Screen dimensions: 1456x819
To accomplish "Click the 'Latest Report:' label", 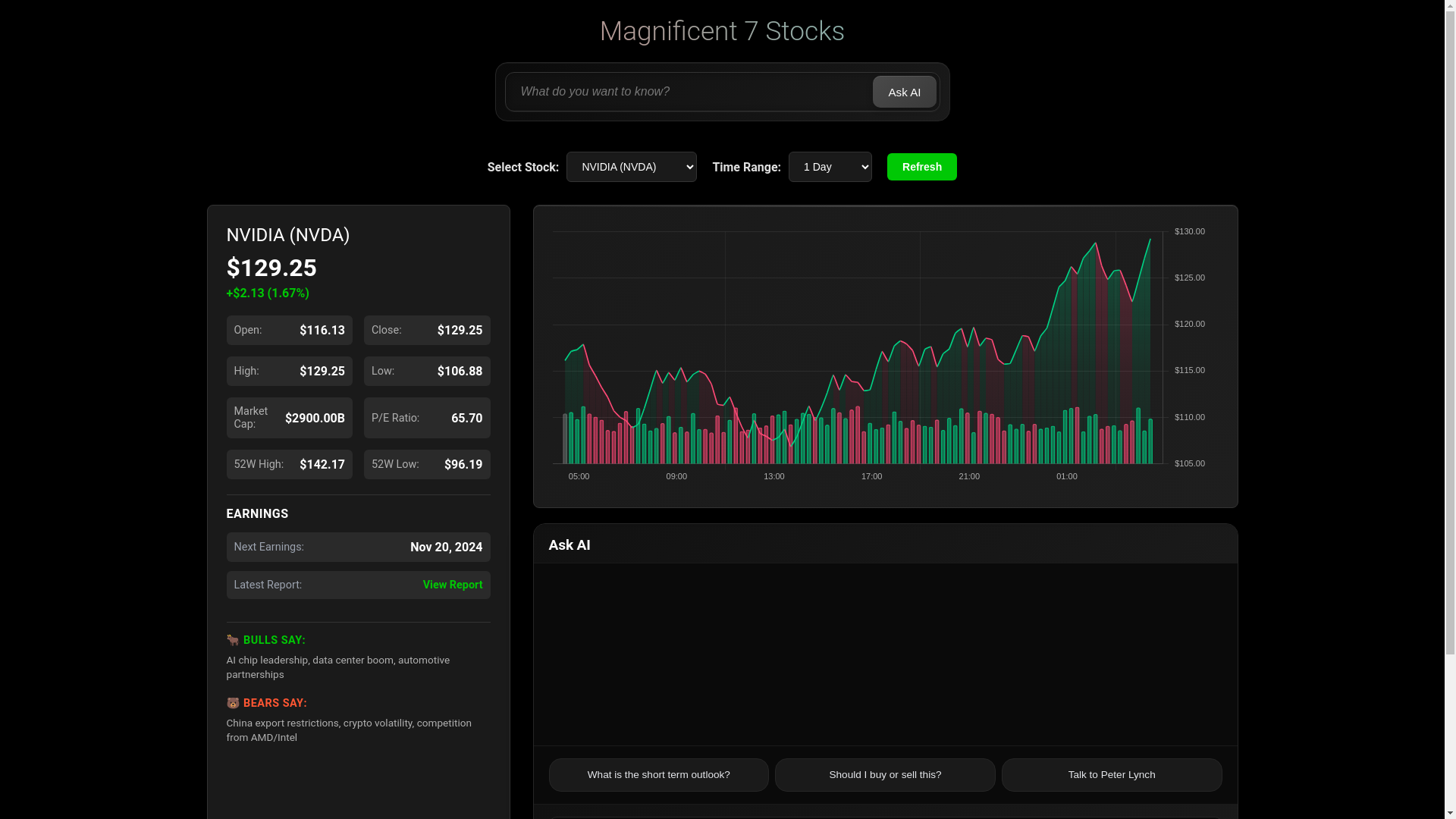I will pyautogui.click(x=267, y=585).
